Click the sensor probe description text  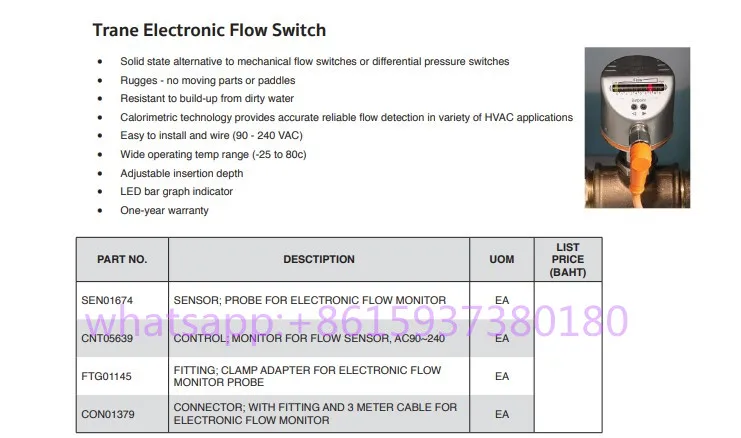click(309, 299)
